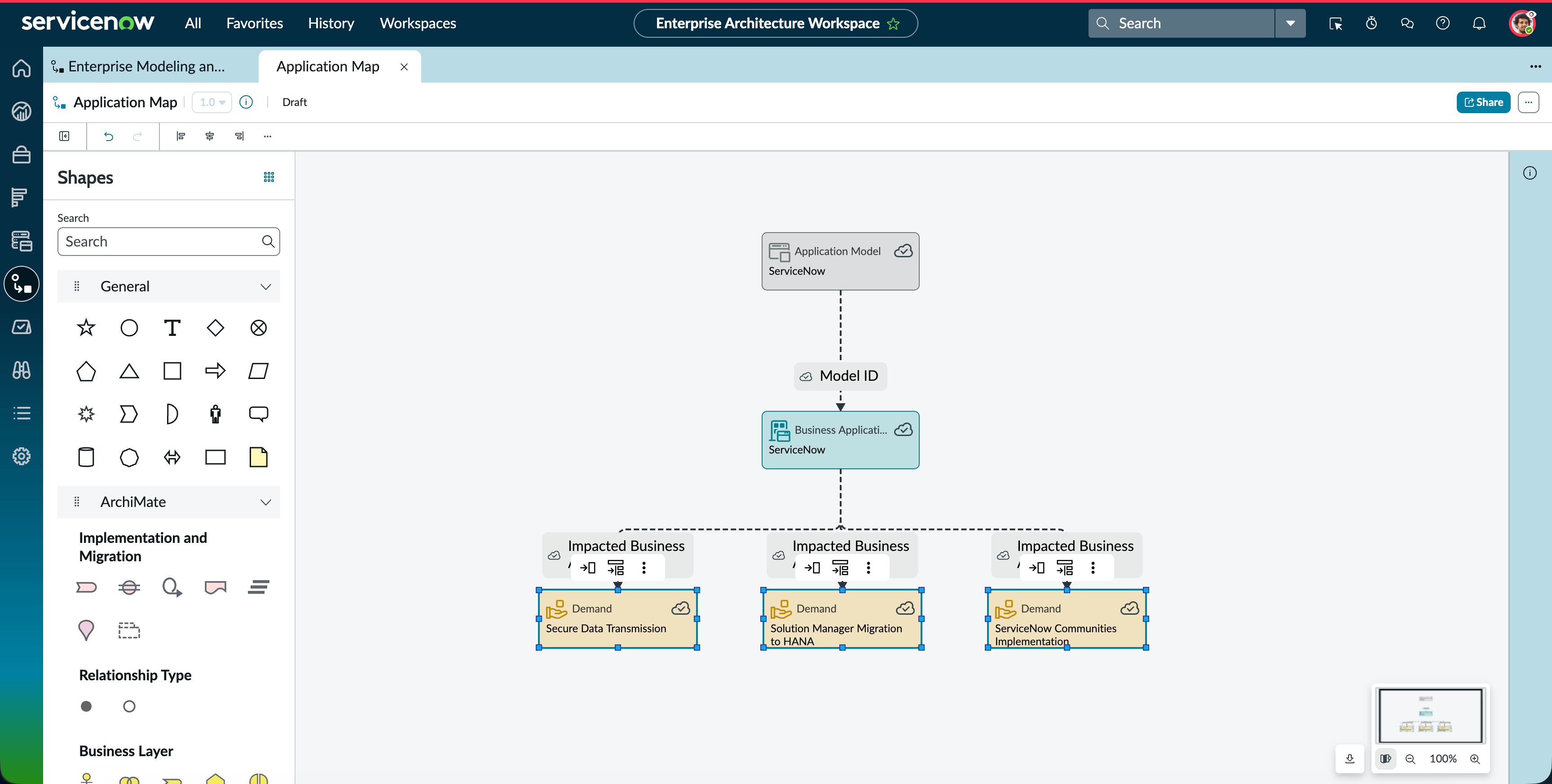Image resolution: width=1552 pixels, height=784 pixels.
Task: Open the settings gear in sidebar
Action: 22,456
